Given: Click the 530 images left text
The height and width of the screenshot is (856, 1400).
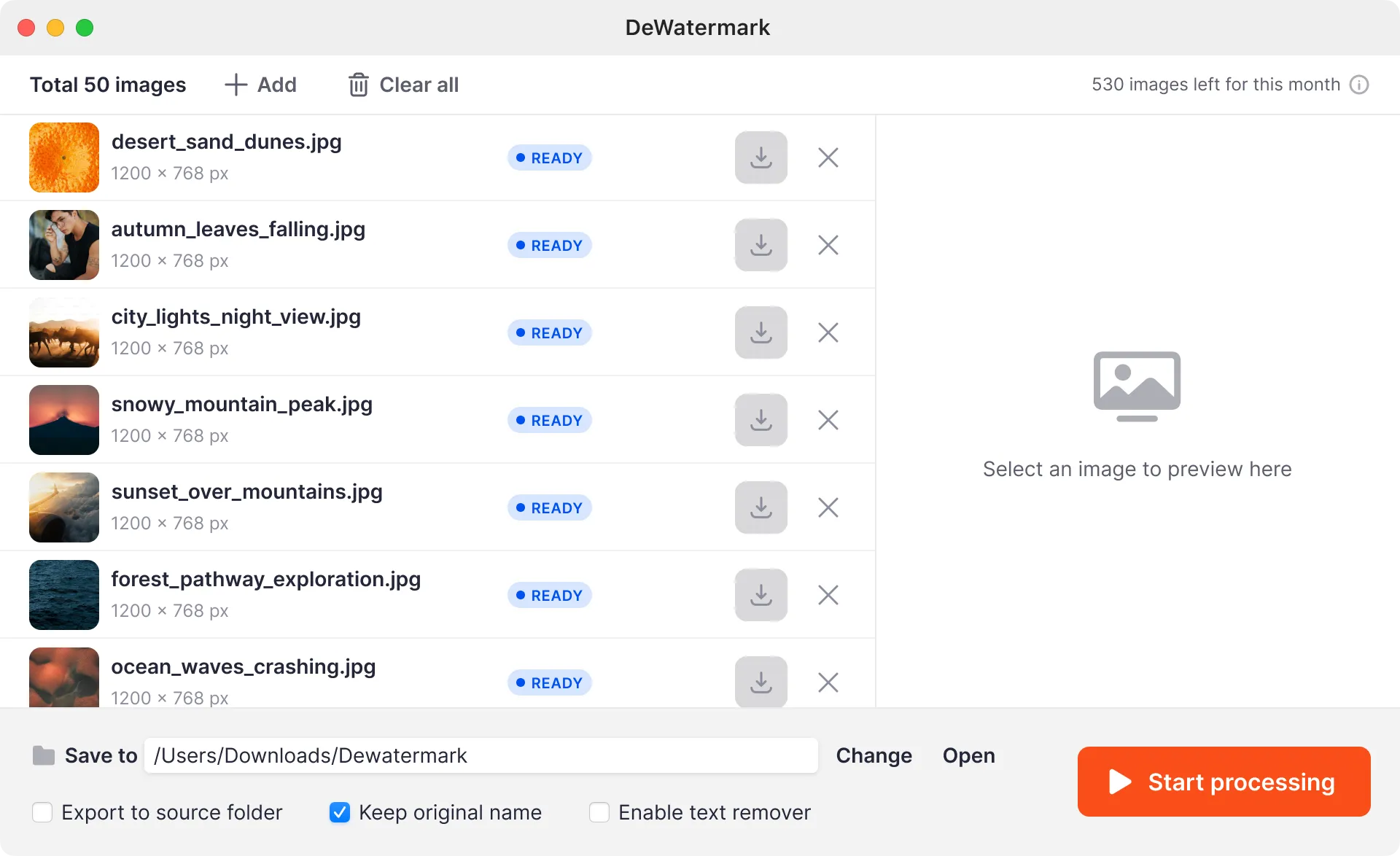Looking at the screenshot, I should pyautogui.click(x=1216, y=85).
